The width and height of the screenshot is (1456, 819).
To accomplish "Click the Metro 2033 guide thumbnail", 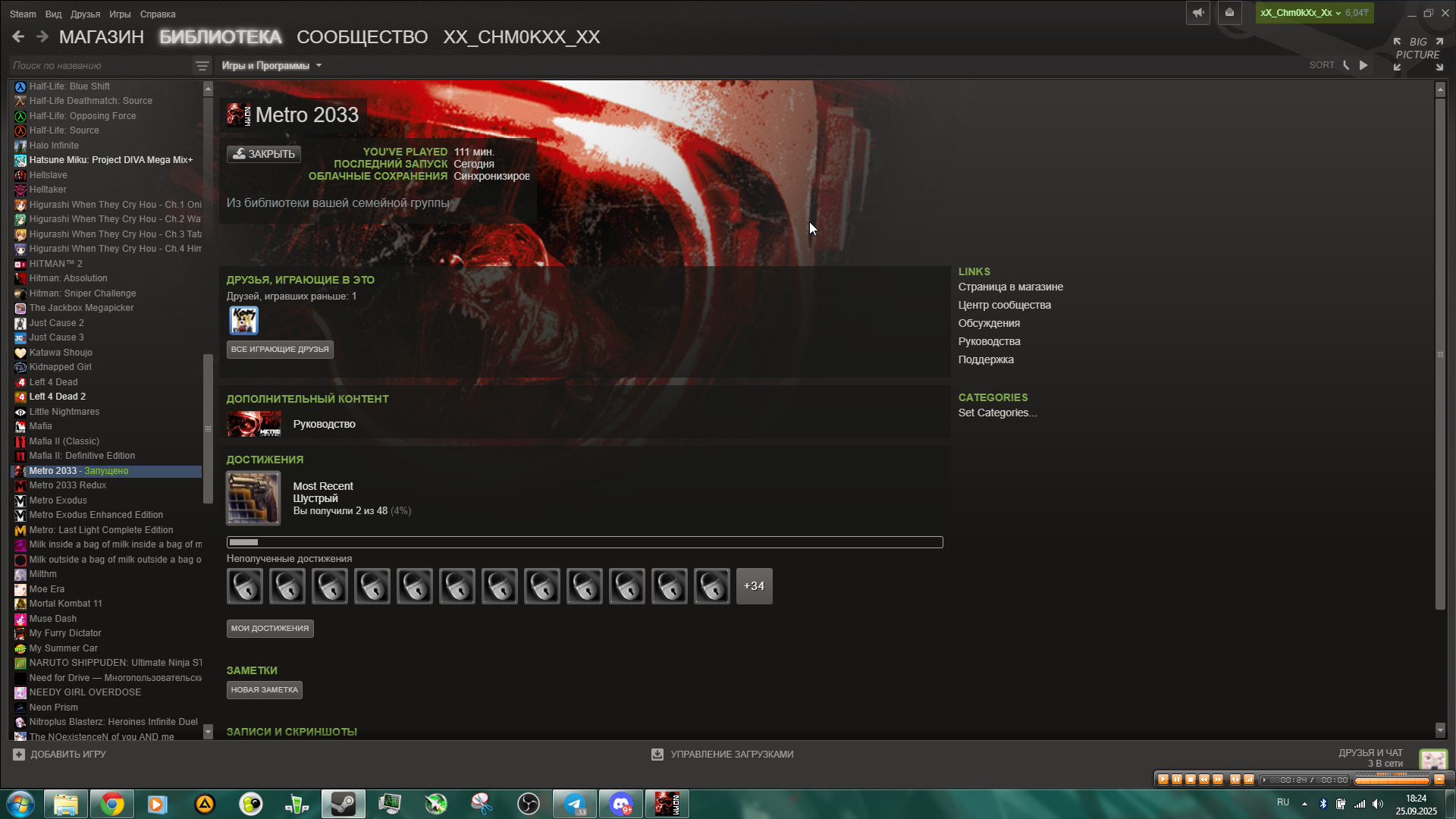I will (254, 424).
